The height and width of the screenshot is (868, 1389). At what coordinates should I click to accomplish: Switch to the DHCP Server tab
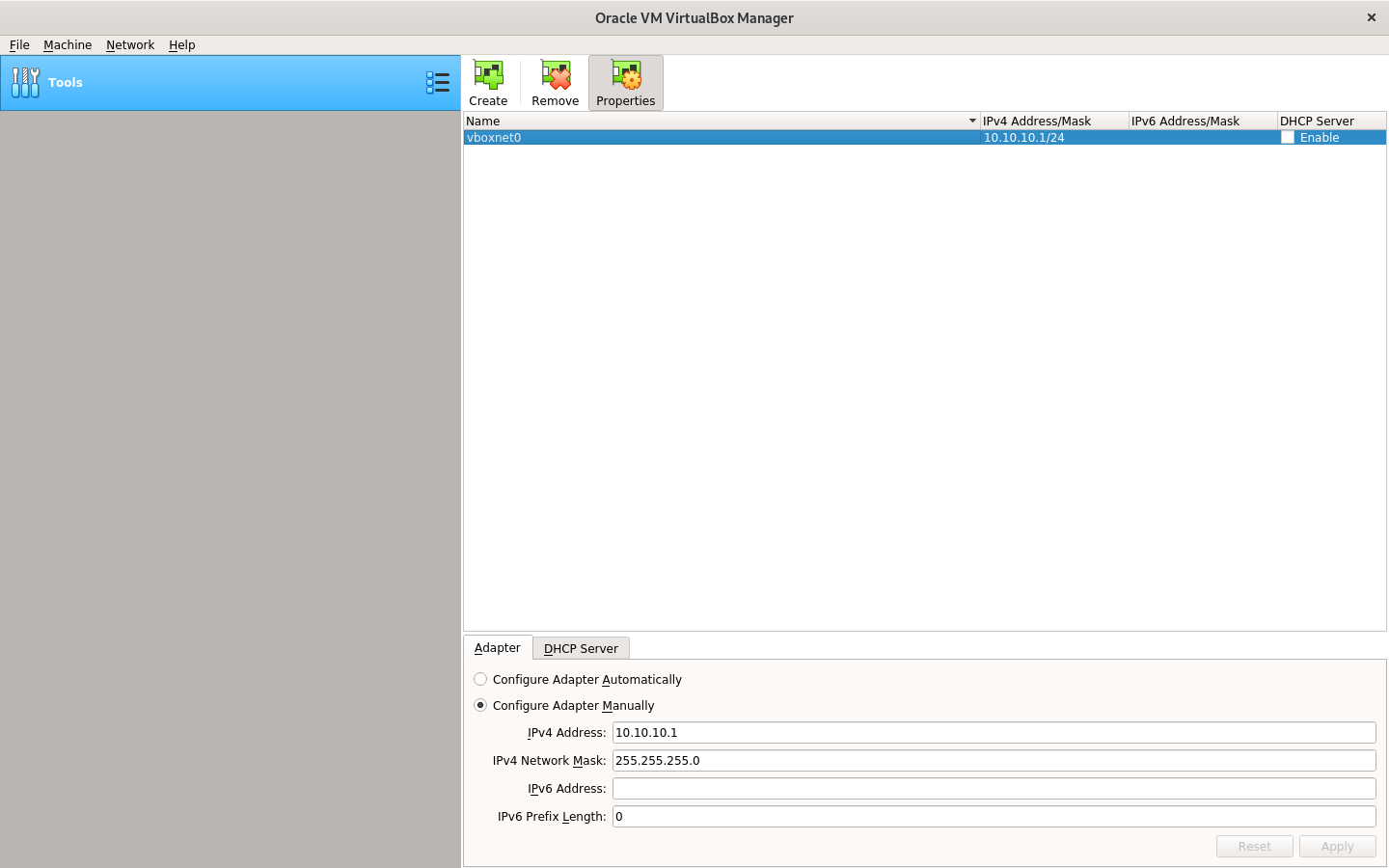(581, 648)
